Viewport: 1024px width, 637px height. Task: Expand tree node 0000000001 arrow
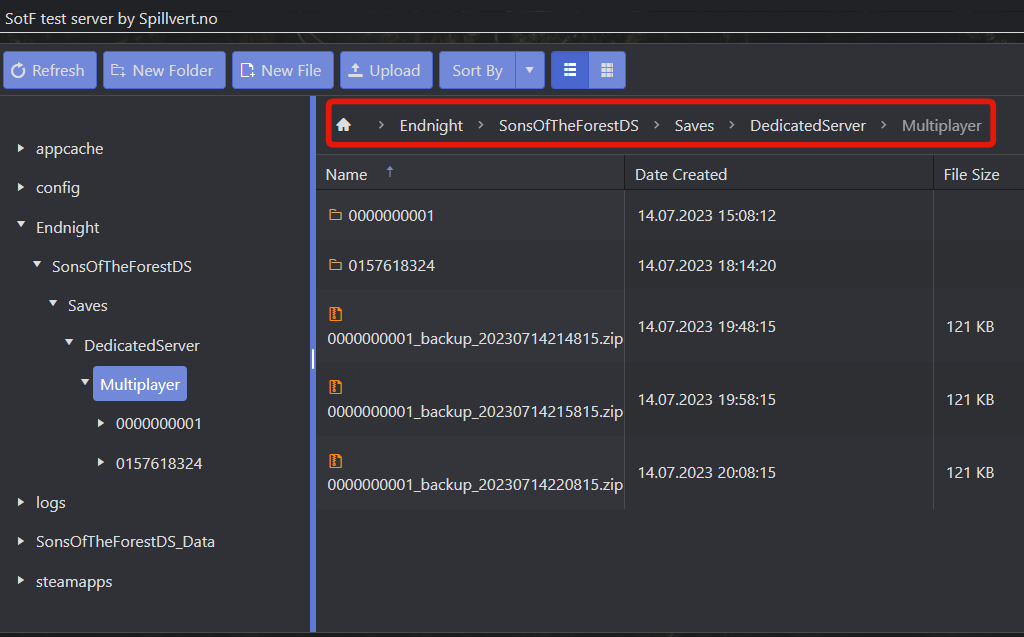pos(101,423)
